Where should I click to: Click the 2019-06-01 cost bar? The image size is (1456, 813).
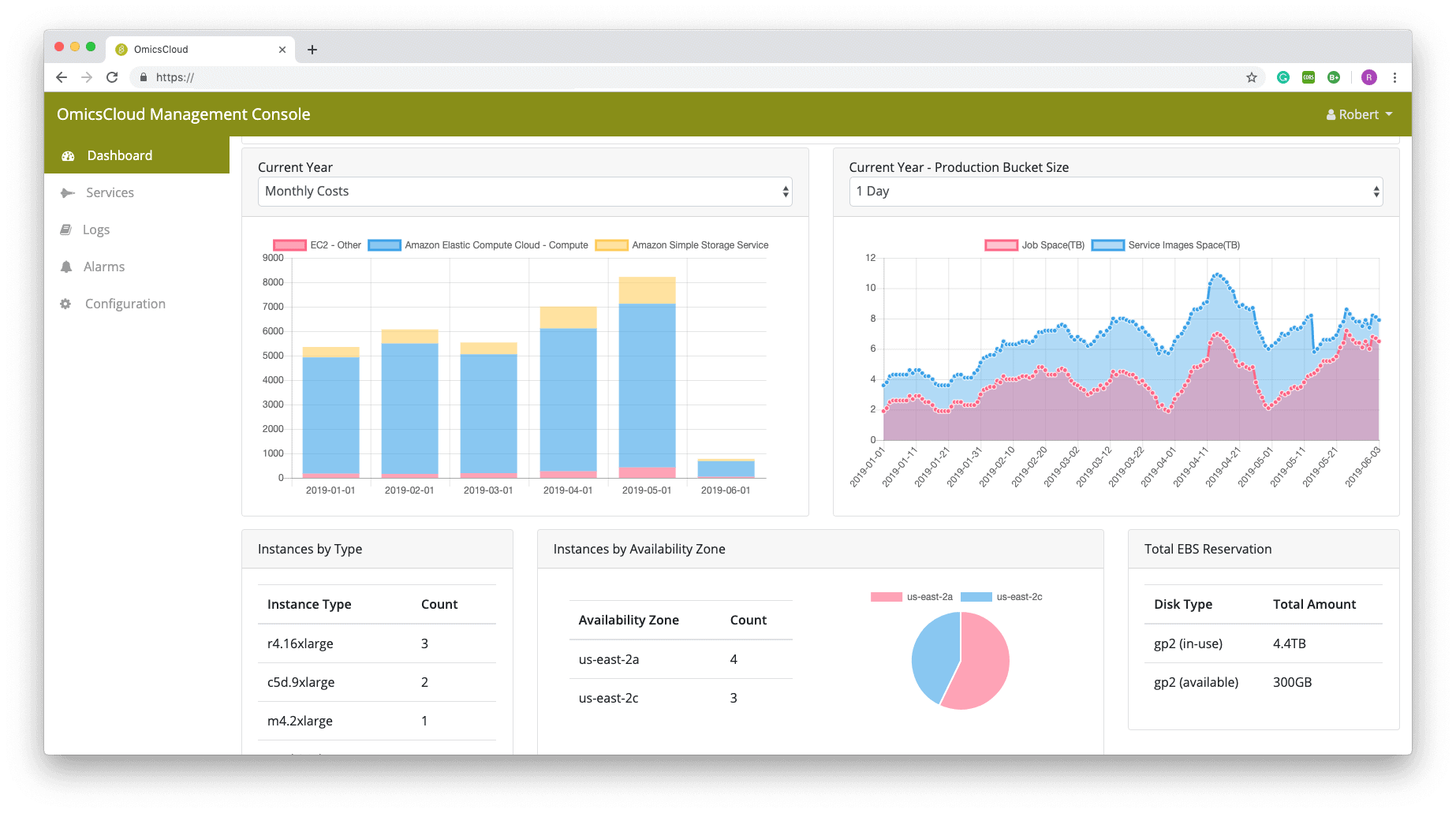coord(726,468)
